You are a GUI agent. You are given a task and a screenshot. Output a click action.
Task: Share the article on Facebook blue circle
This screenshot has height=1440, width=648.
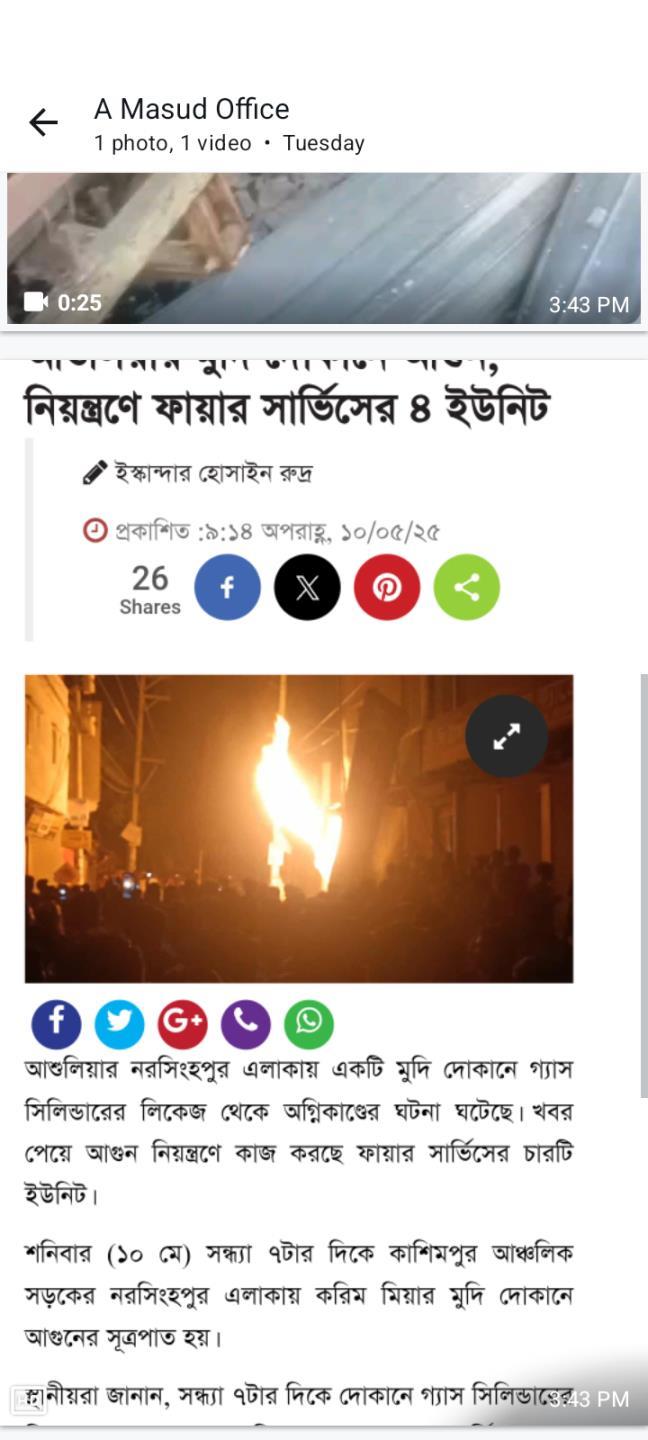(x=227, y=587)
